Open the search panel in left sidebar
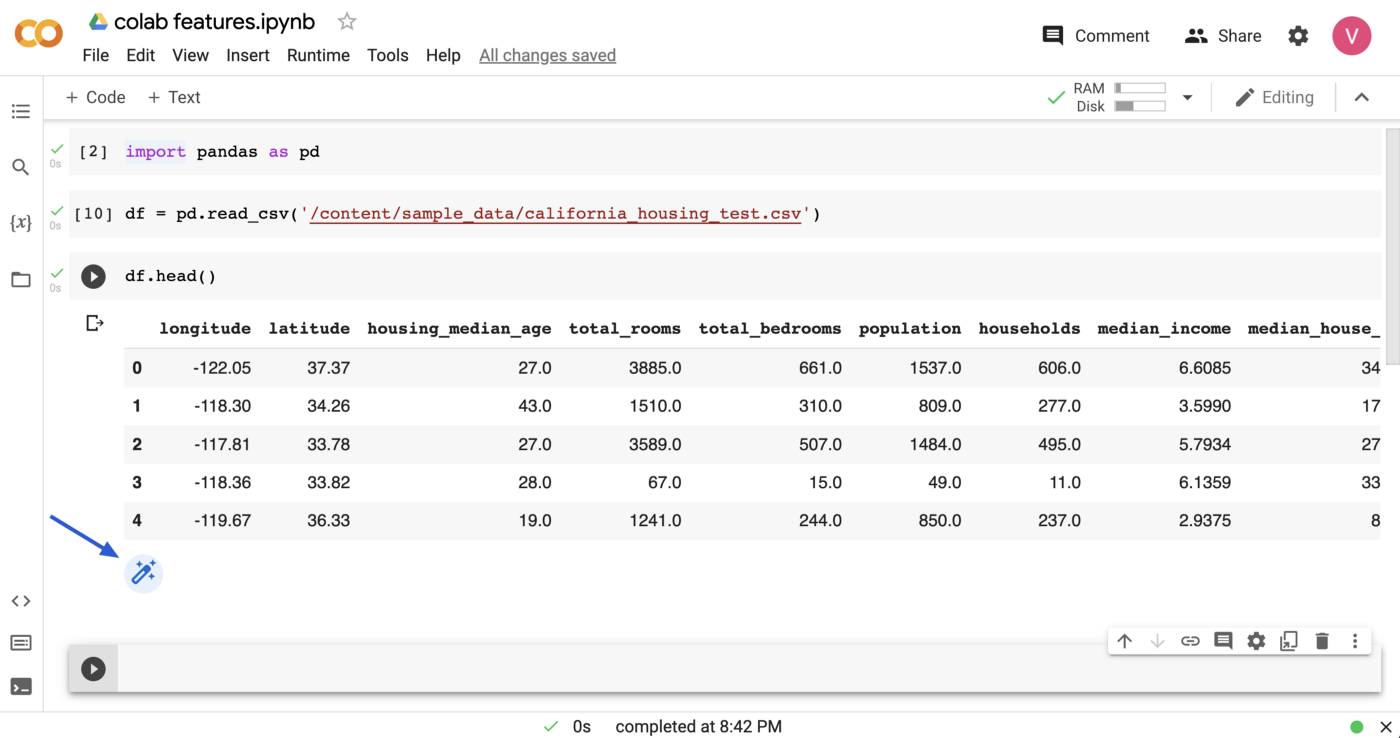 coord(21,167)
